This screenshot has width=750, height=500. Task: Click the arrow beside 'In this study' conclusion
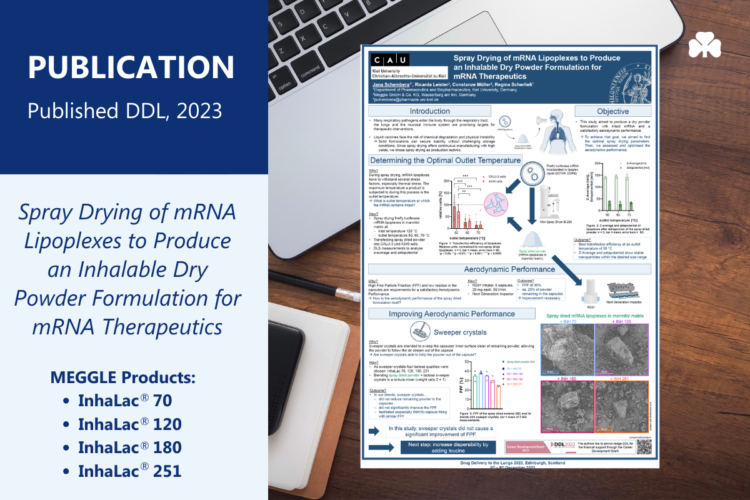coord(374,431)
